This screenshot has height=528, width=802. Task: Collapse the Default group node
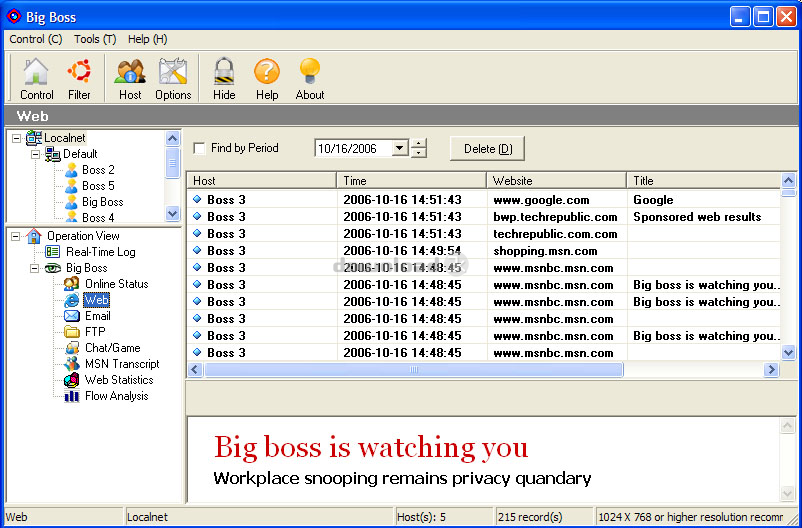click(x=35, y=154)
